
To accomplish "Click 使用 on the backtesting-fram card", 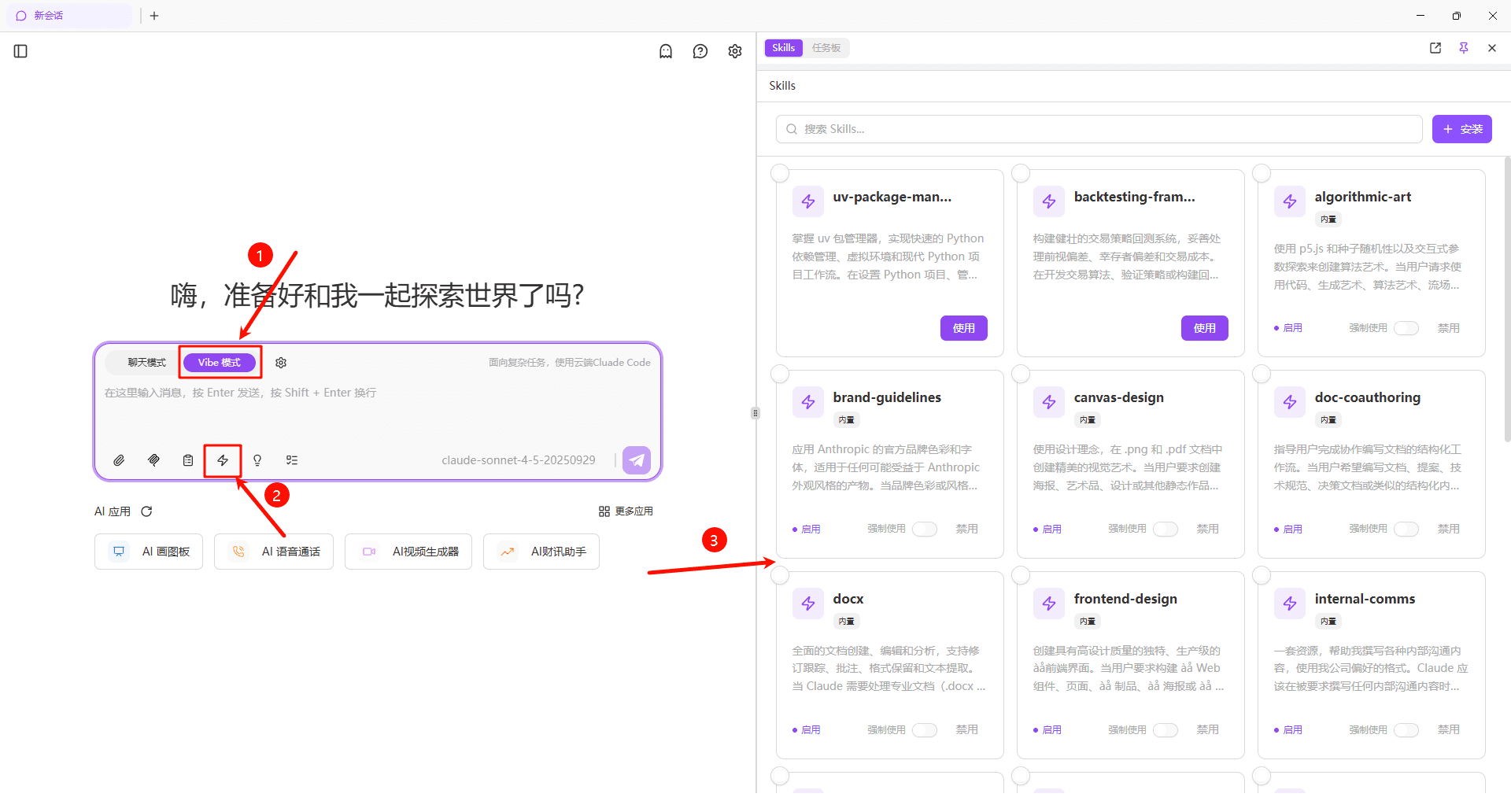I will click(1205, 328).
